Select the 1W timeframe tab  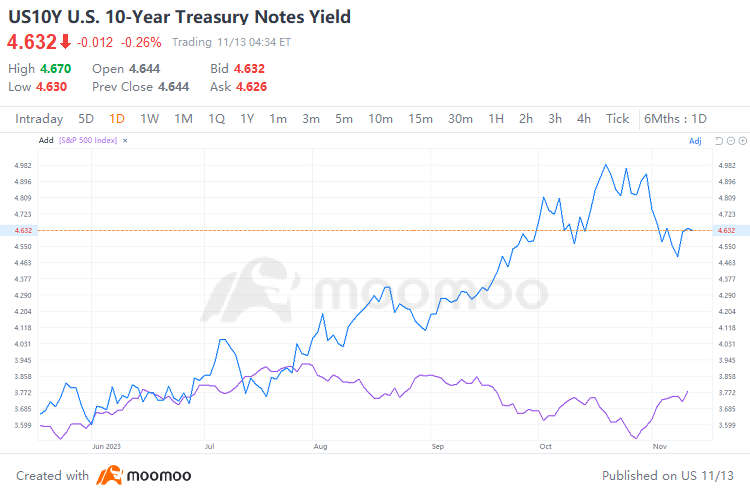[149, 118]
